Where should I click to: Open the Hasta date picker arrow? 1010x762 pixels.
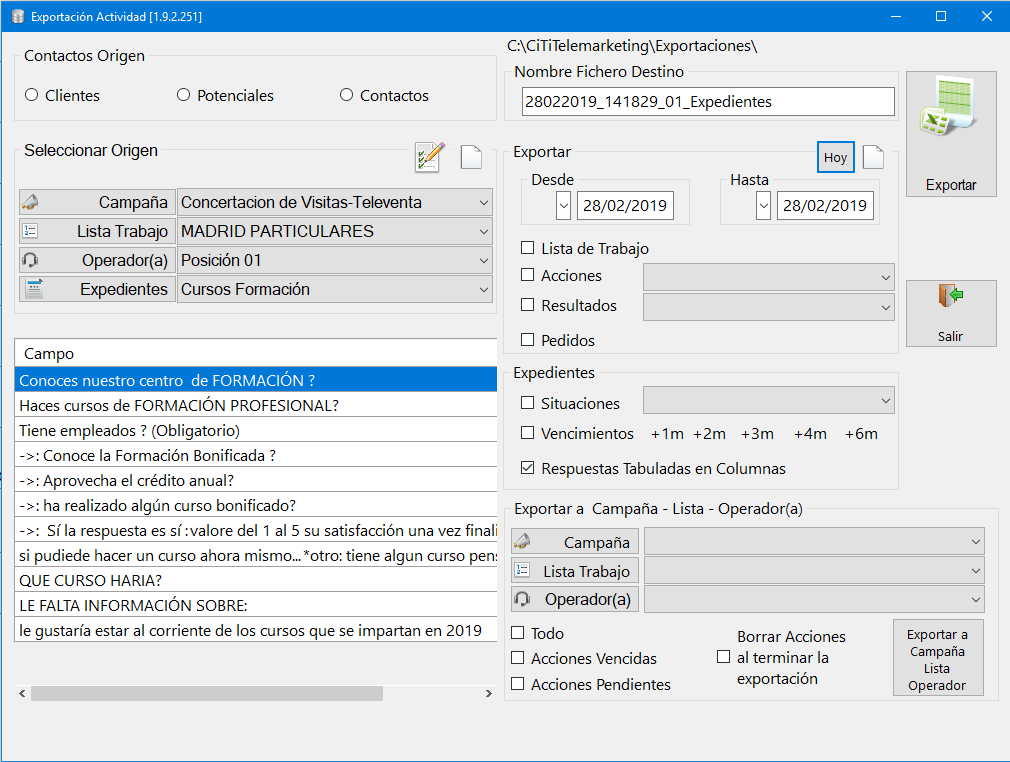[763, 205]
